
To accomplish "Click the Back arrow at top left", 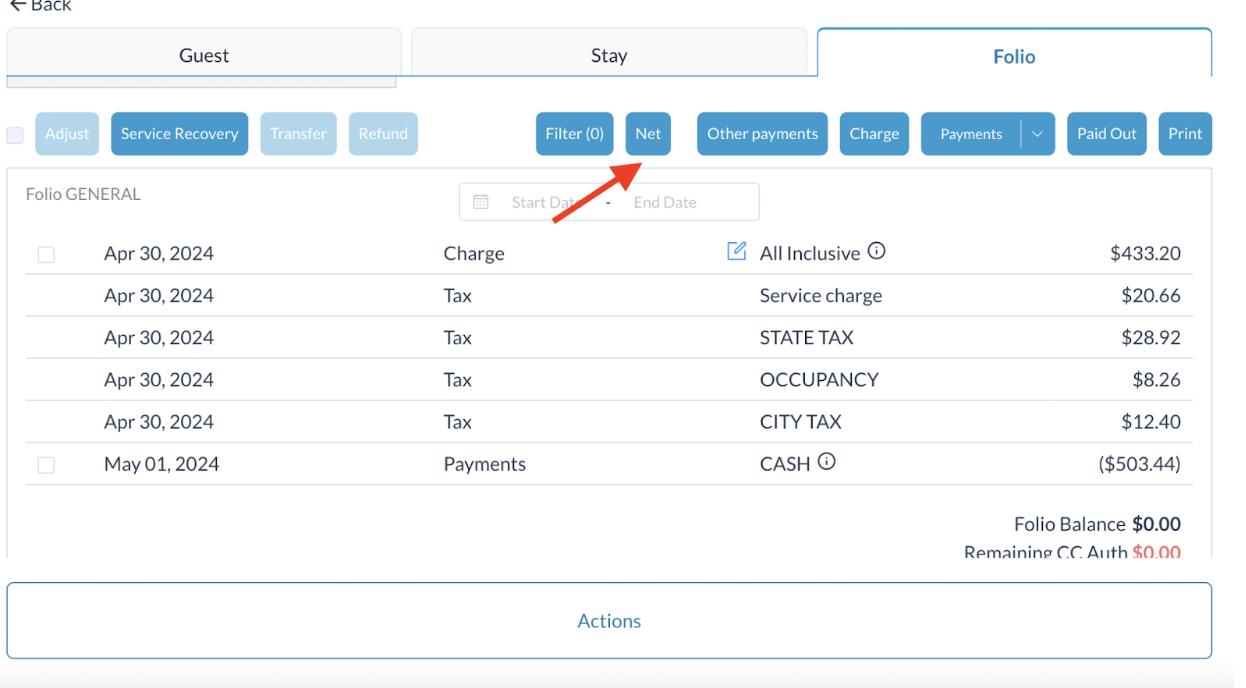I will [18, 6].
